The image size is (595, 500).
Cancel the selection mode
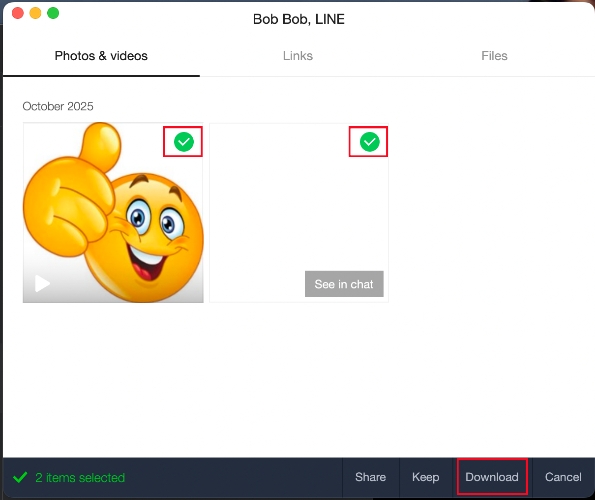point(563,477)
